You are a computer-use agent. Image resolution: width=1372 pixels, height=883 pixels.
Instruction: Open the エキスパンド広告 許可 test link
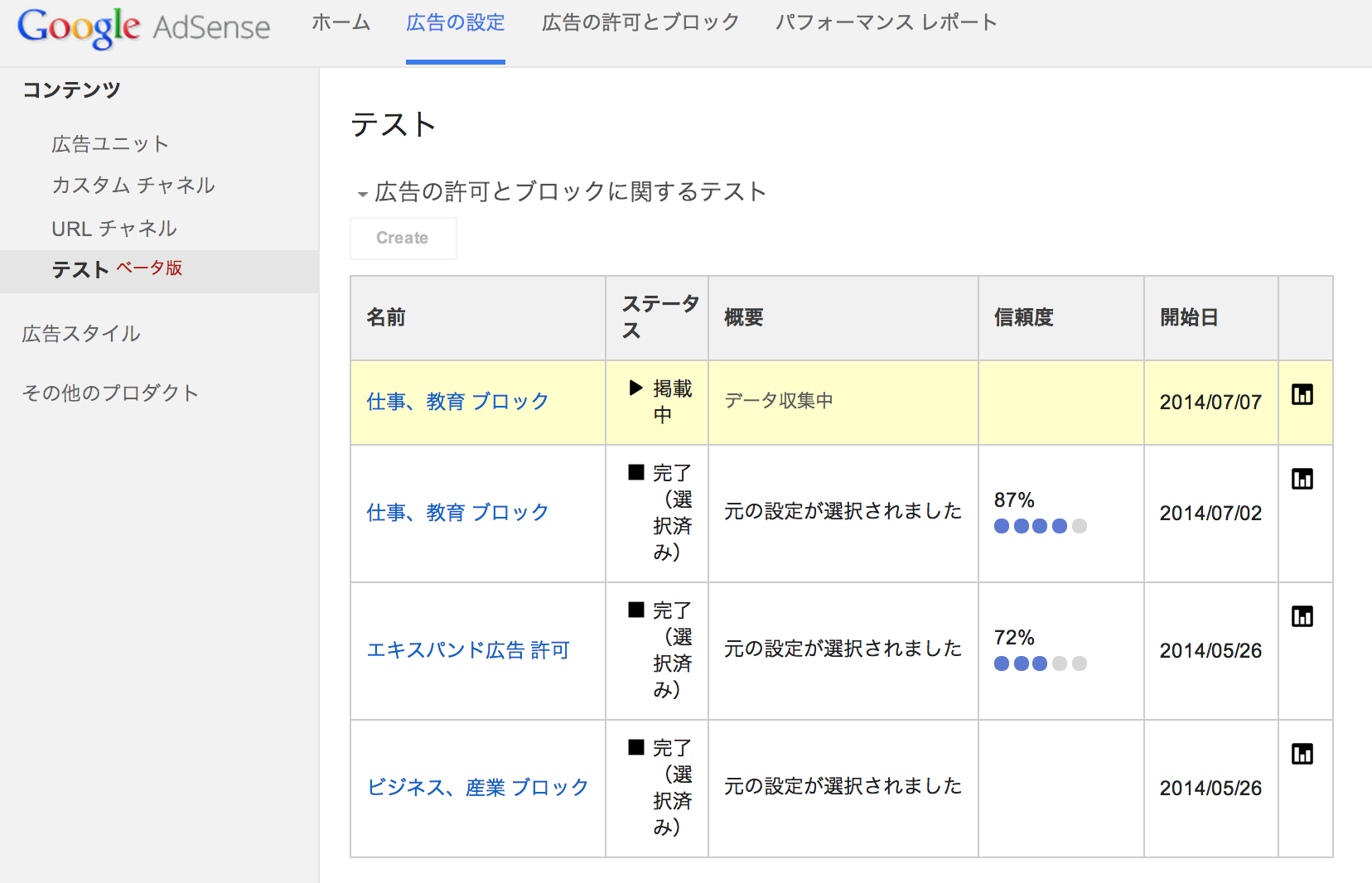tap(468, 650)
